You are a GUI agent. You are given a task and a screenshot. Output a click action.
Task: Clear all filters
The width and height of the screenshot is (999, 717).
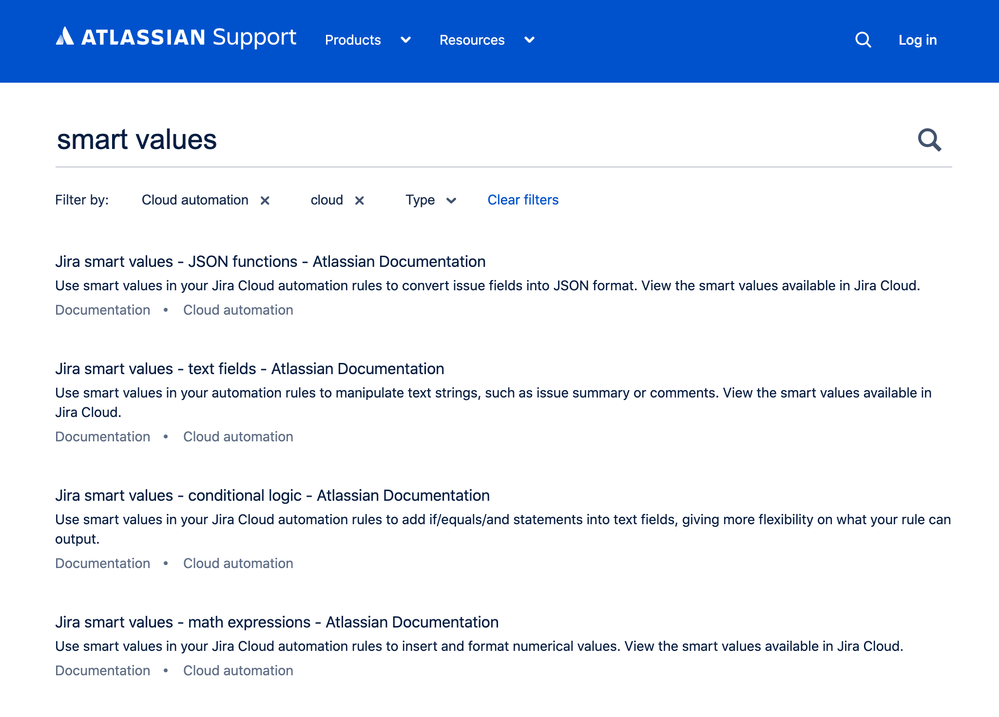(x=522, y=200)
